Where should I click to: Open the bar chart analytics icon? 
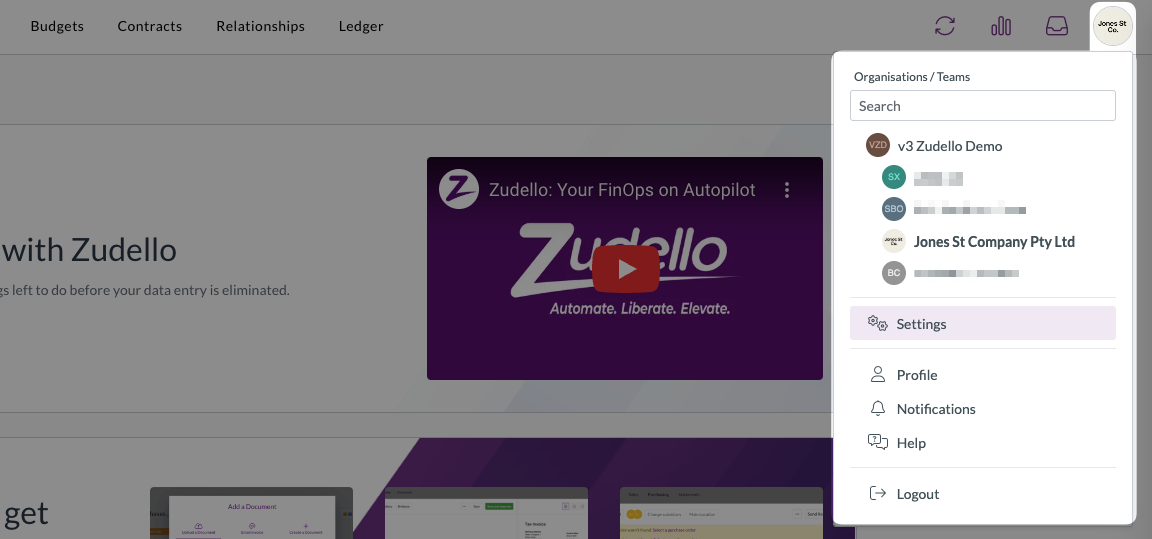[1001, 26]
